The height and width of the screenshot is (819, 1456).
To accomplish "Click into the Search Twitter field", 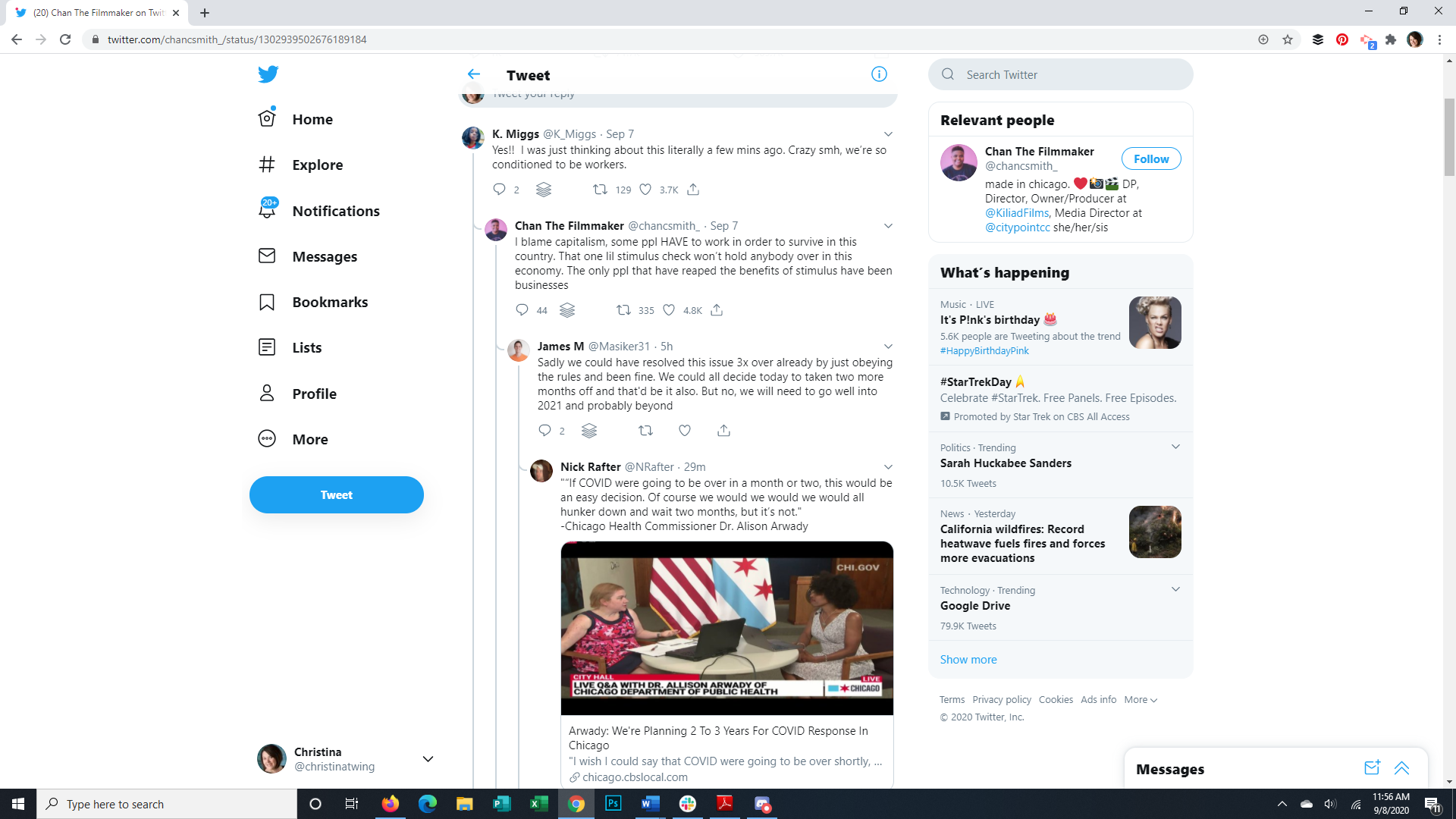I will [x=1069, y=74].
